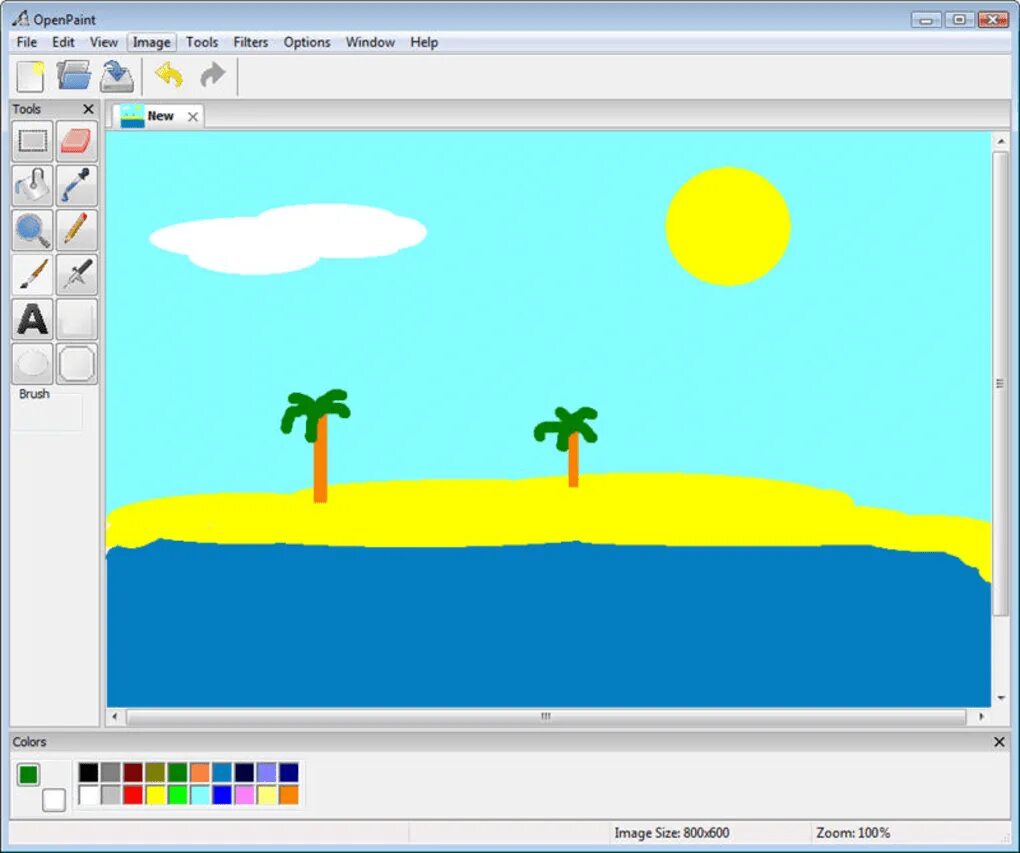
Task: Open the Window menu
Action: 370,42
